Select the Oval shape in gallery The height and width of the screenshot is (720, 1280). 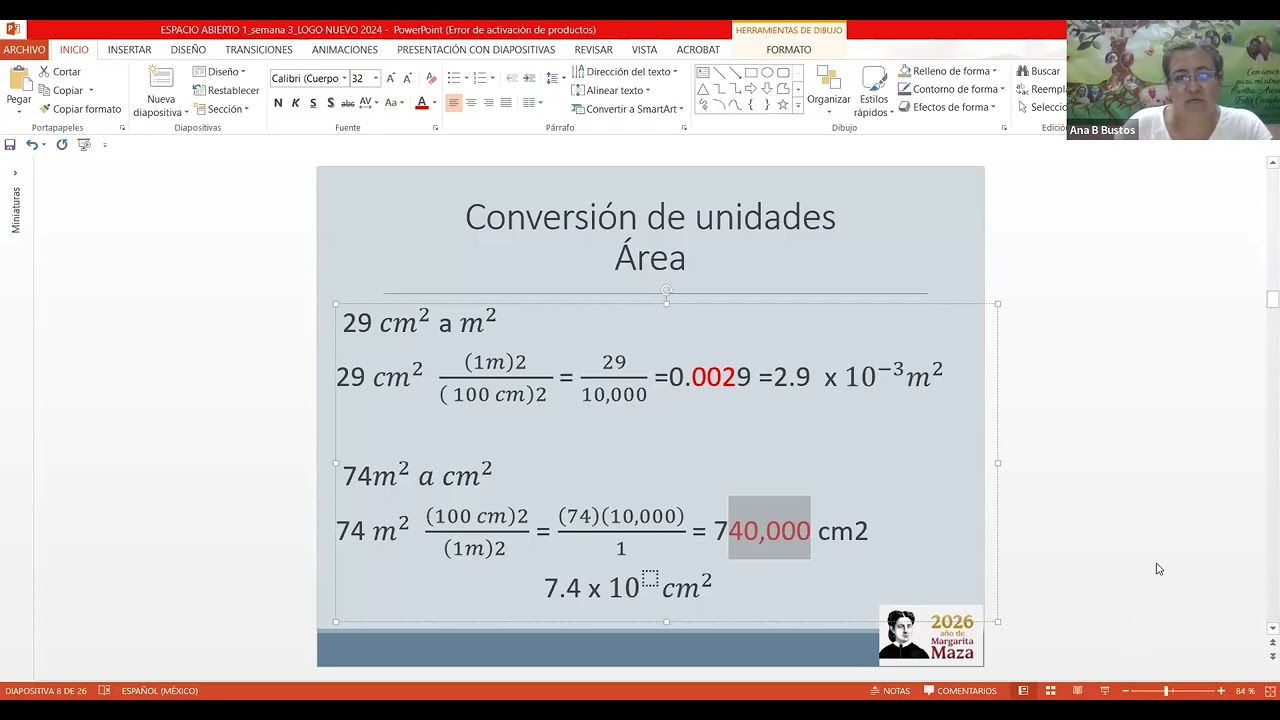point(767,72)
